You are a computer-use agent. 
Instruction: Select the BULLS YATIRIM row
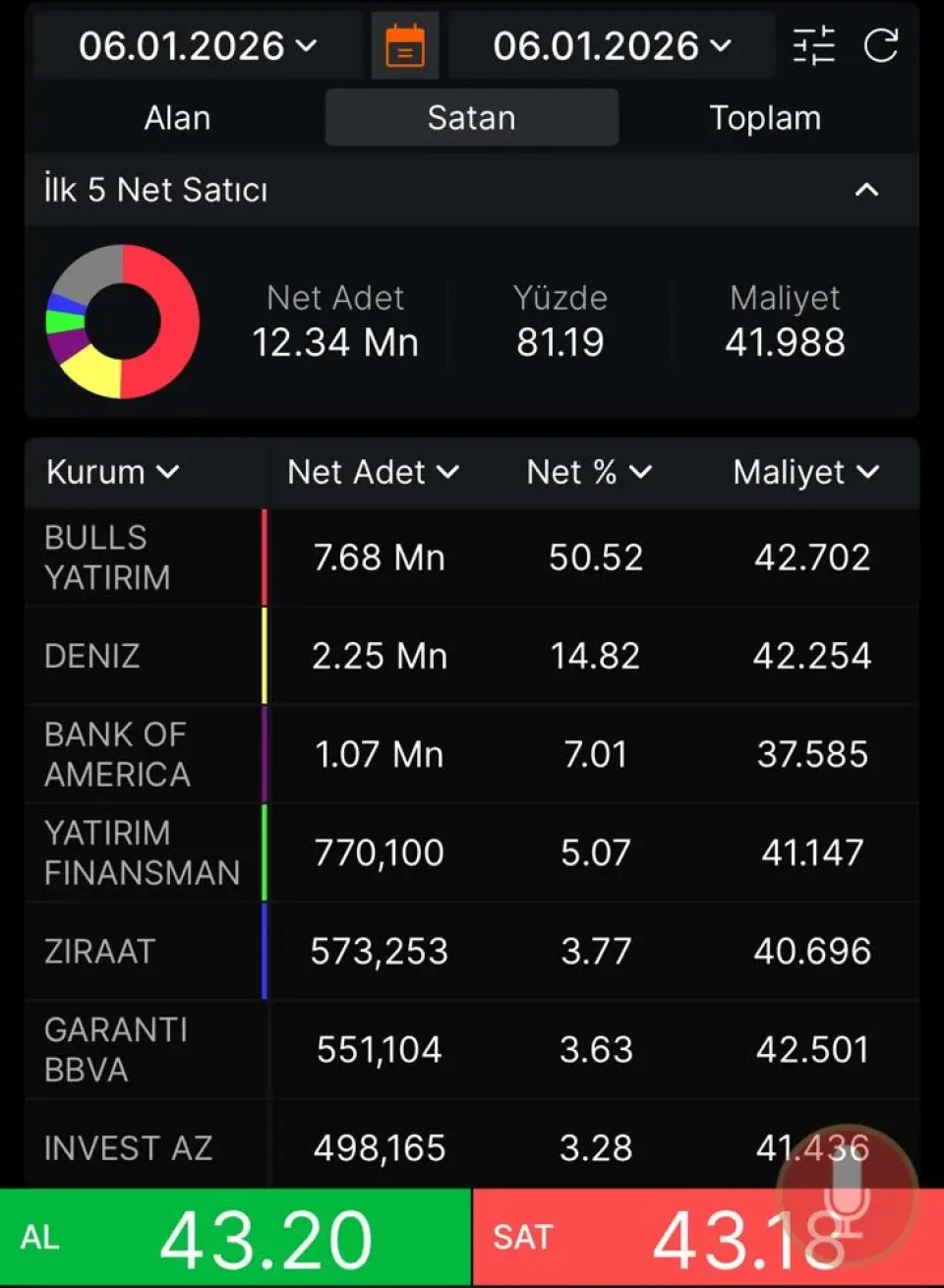(x=472, y=557)
